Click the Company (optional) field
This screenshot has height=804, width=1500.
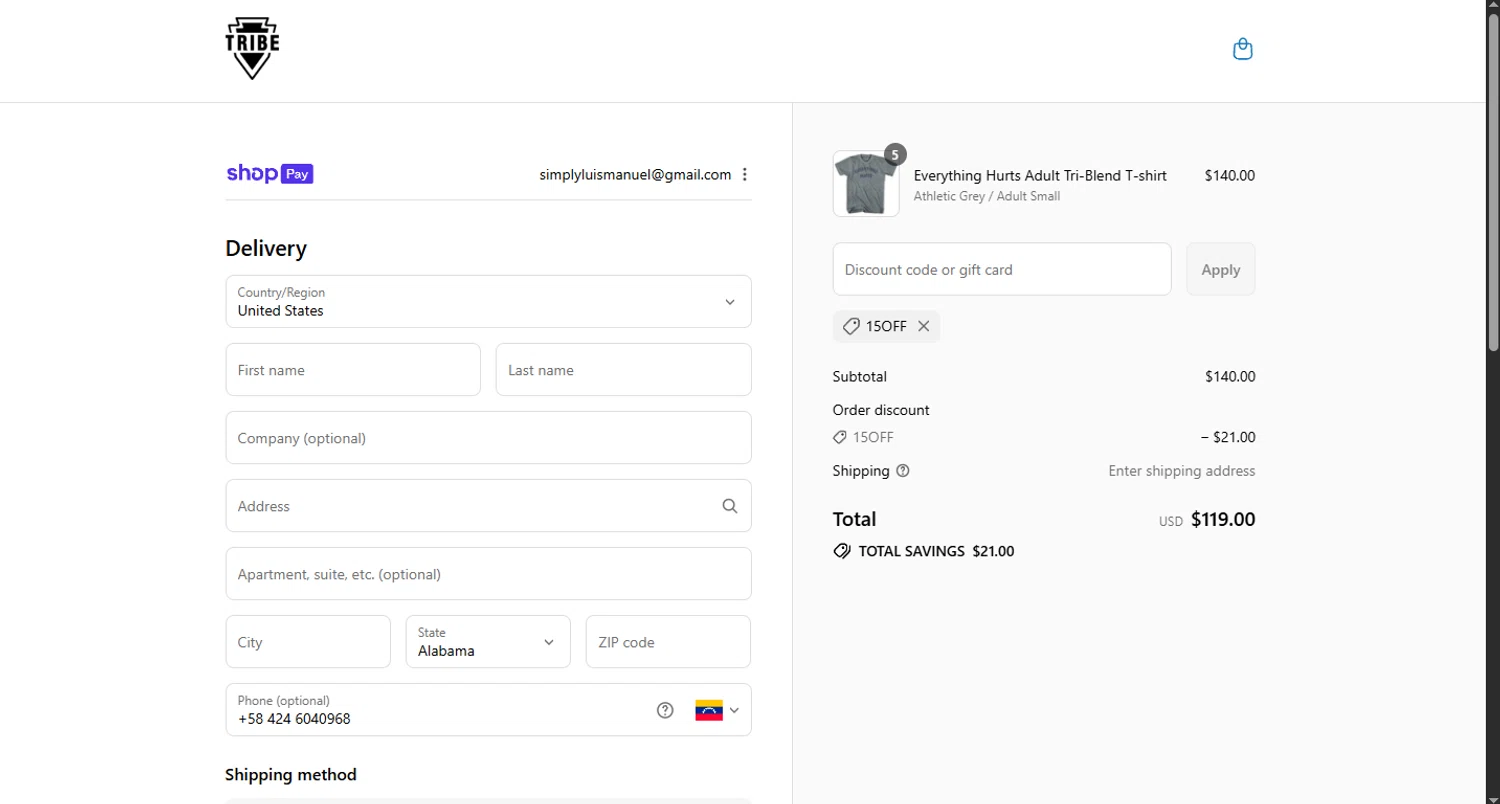[x=488, y=437]
